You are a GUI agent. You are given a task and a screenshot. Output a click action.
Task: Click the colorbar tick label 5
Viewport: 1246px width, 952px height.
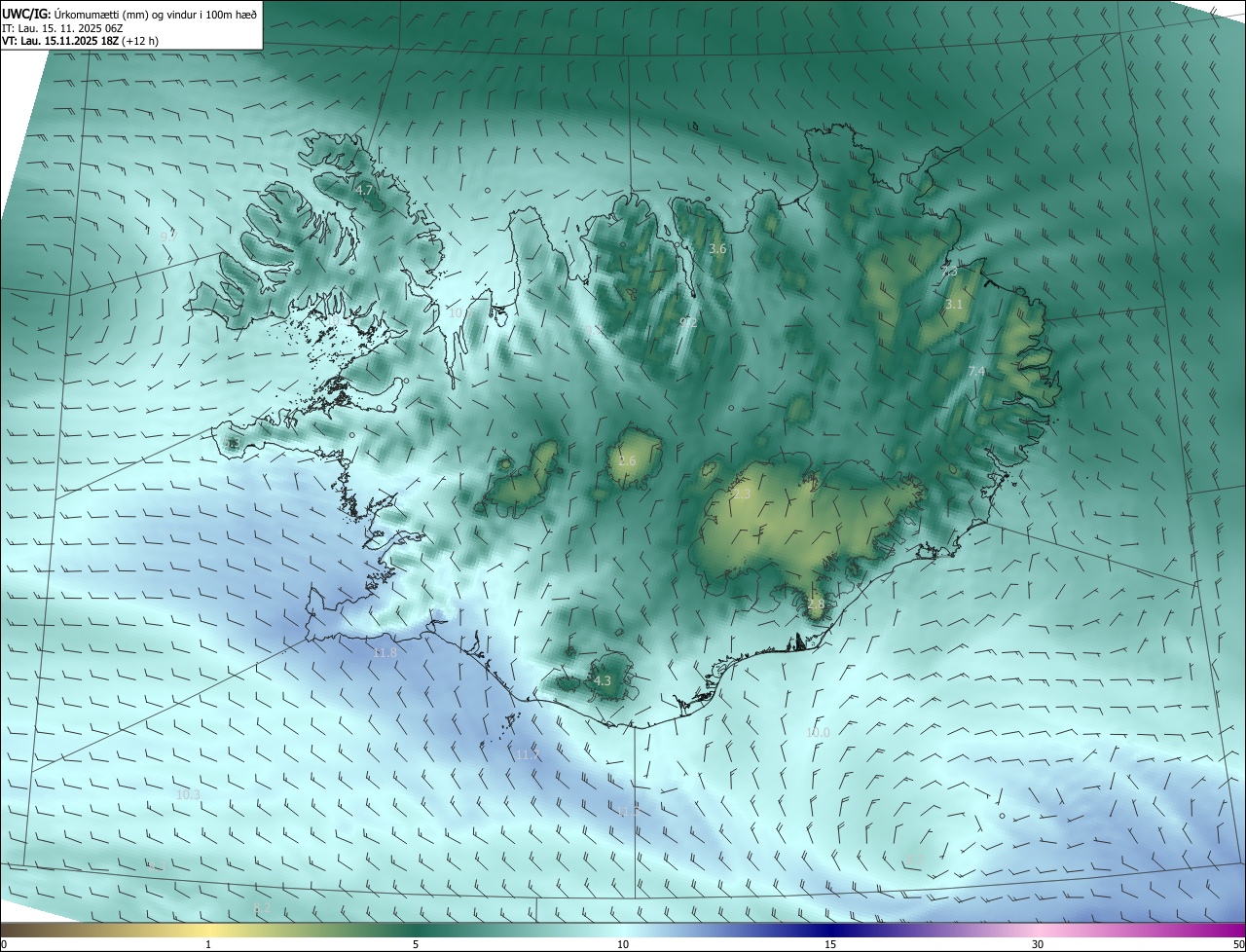click(416, 945)
